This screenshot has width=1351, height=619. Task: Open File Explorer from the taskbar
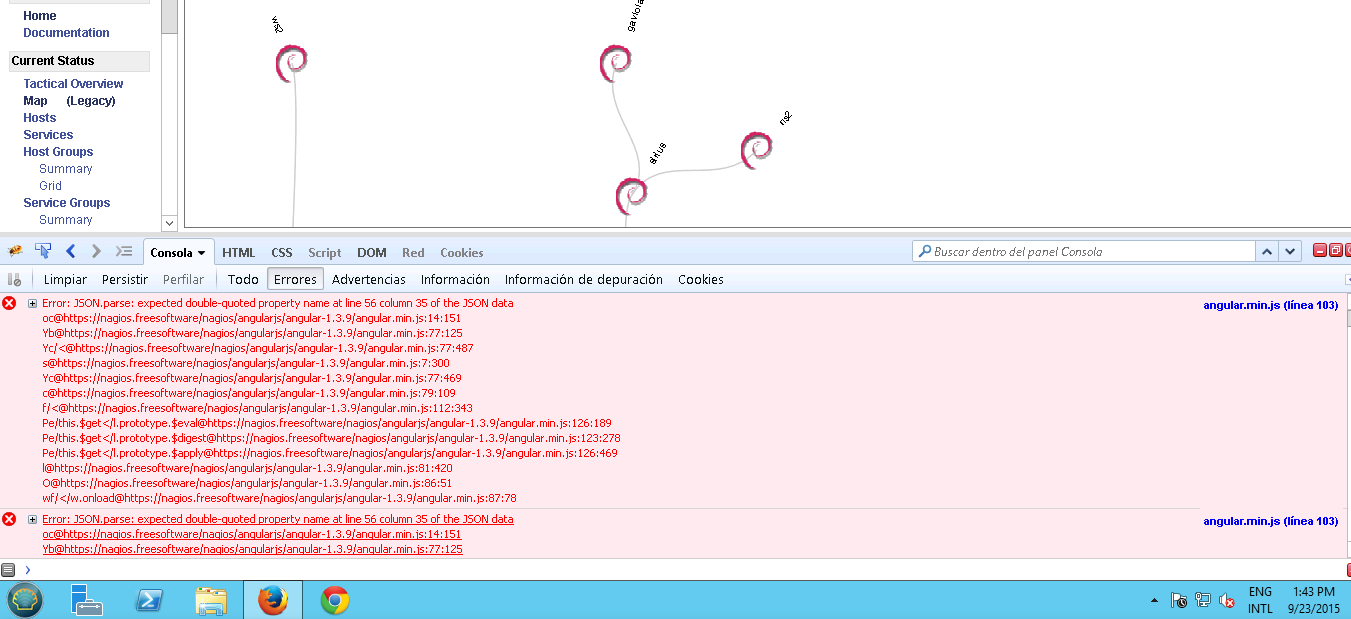click(x=211, y=600)
